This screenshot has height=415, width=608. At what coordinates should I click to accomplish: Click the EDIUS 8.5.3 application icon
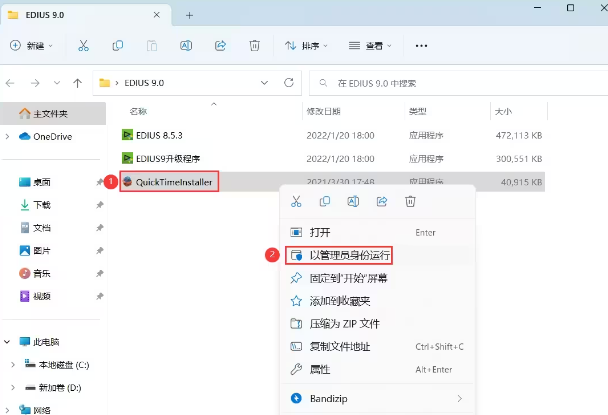click(x=127, y=135)
